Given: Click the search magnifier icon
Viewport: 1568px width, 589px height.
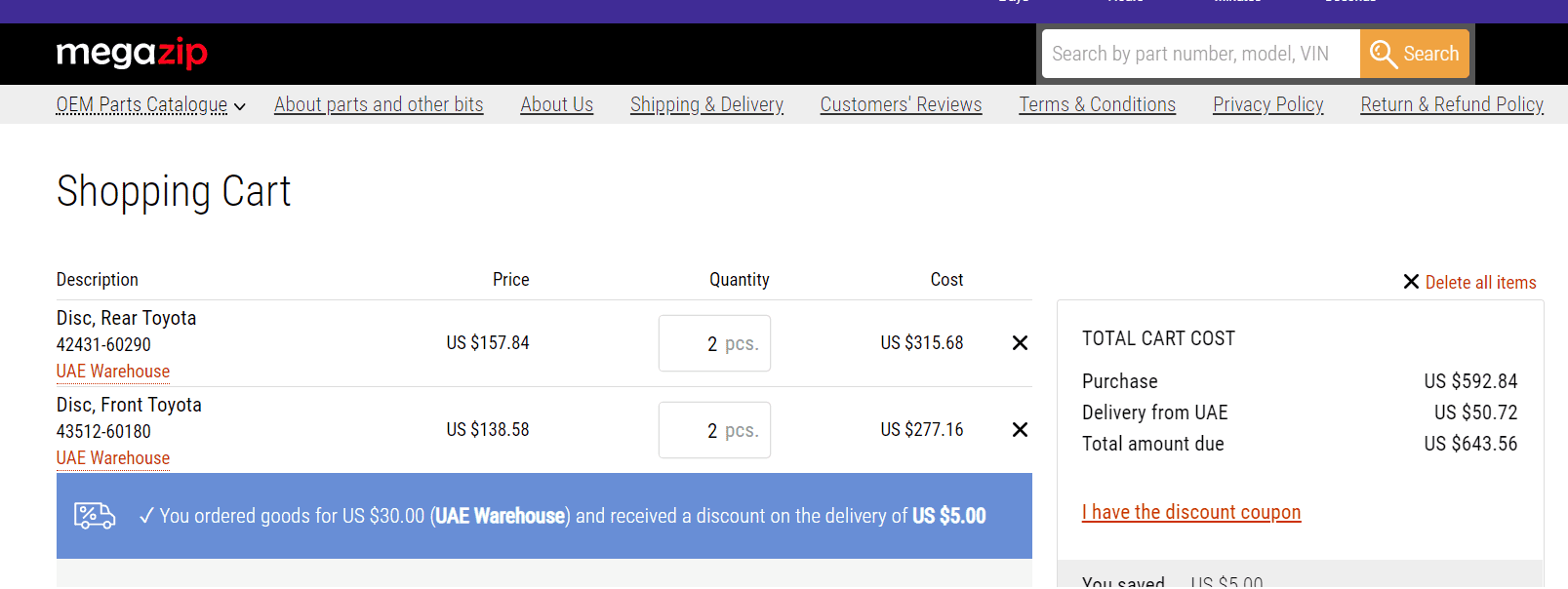Looking at the screenshot, I should click(1384, 54).
